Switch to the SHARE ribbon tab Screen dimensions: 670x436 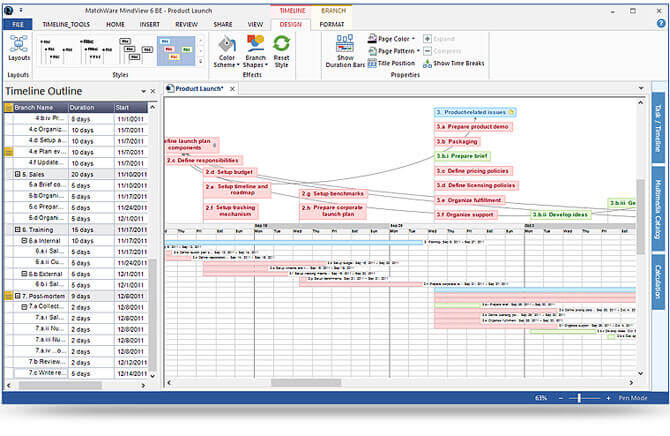223,24
